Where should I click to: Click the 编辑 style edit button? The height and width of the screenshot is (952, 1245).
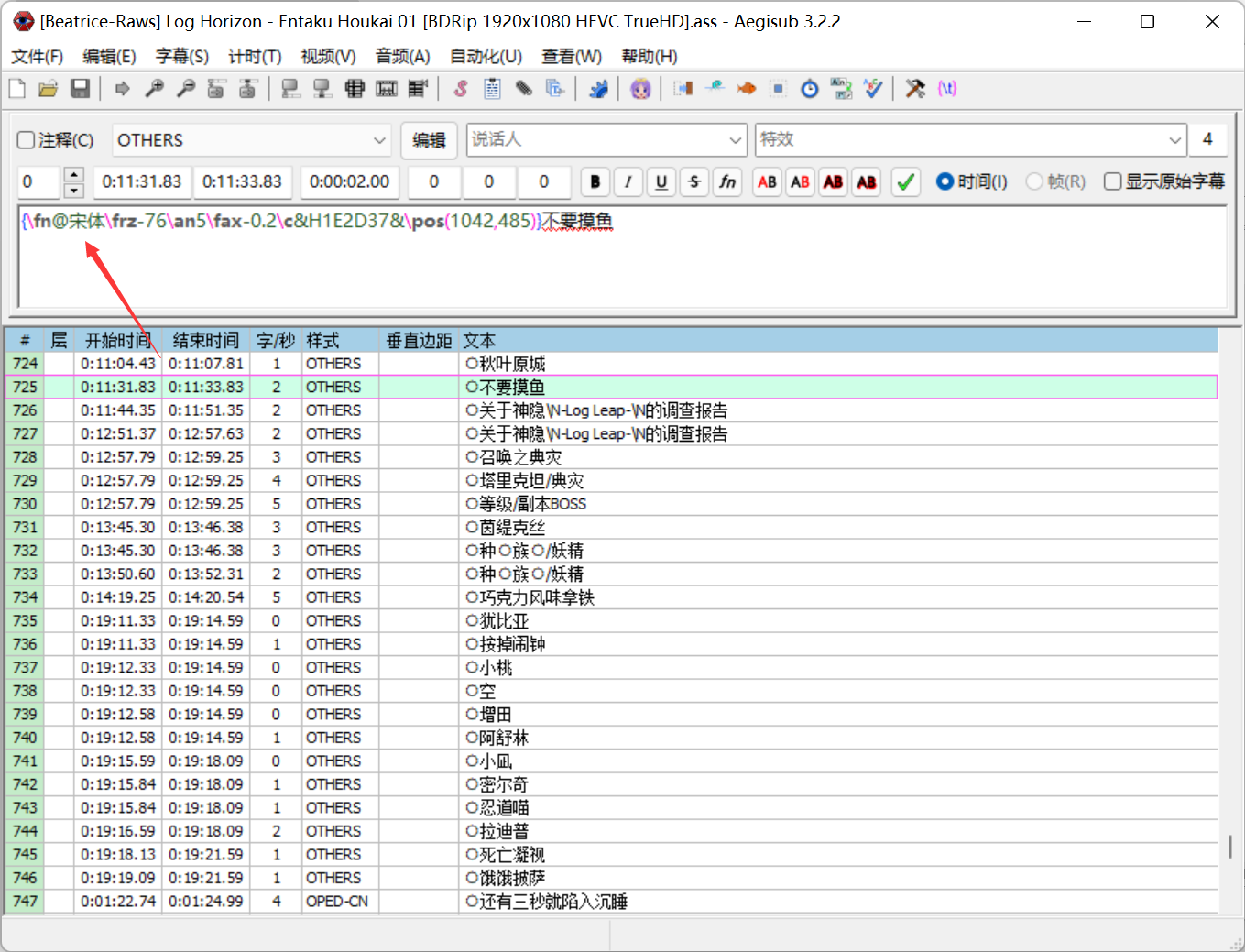coord(429,140)
